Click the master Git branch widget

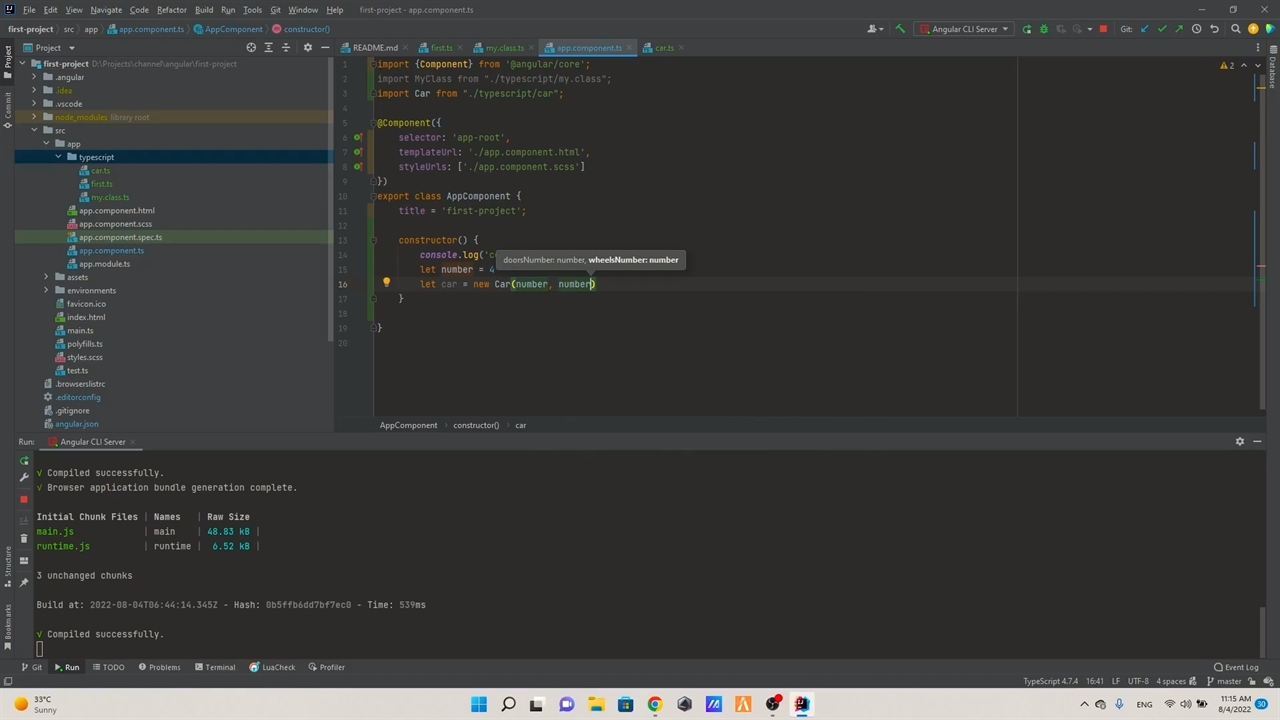[1223, 681]
